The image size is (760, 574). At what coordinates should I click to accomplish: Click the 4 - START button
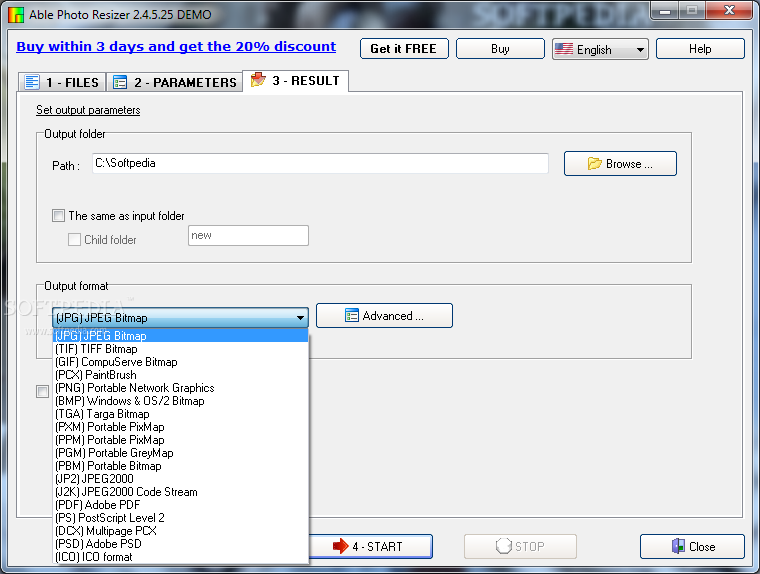click(370, 546)
